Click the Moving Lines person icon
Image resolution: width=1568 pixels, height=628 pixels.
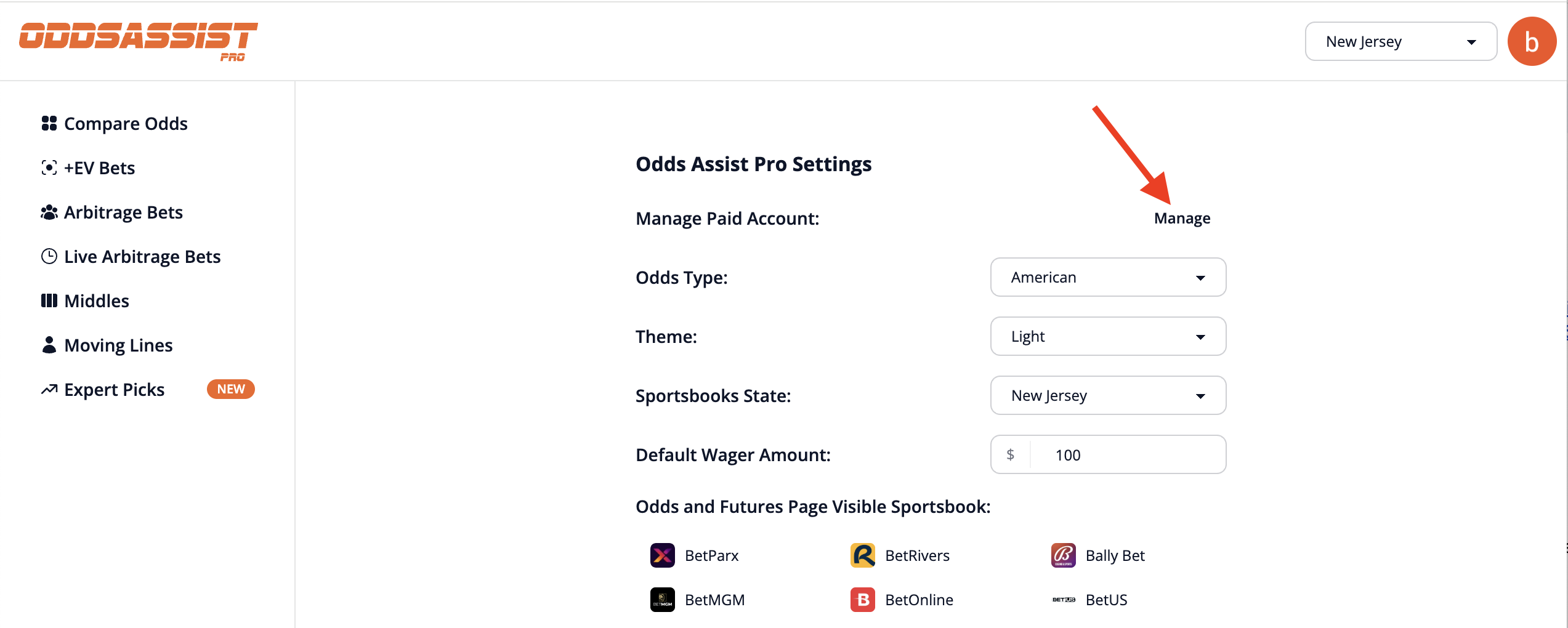[x=49, y=345]
